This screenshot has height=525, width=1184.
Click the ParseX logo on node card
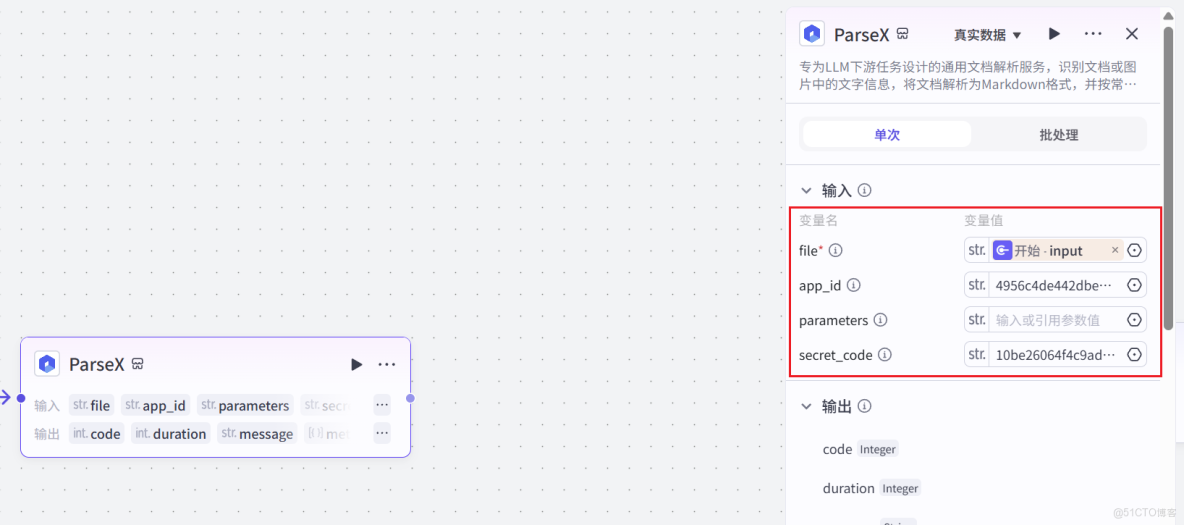pyautogui.click(x=47, y=364)
